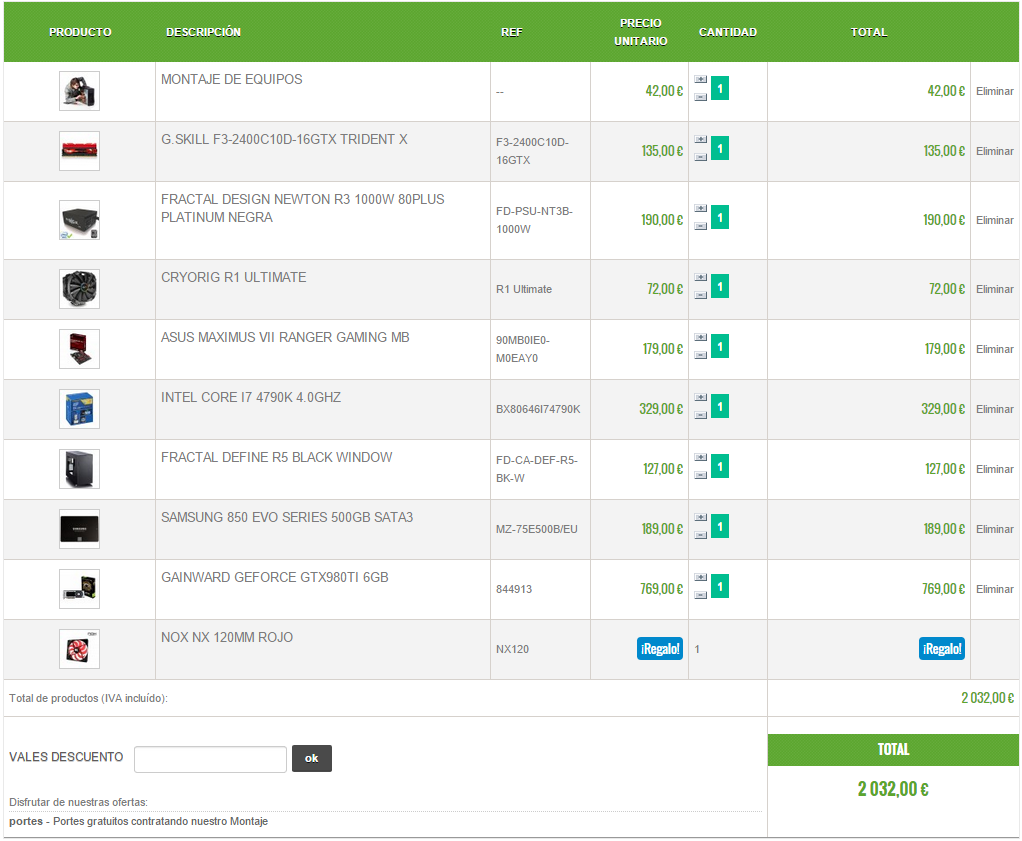The height and width of the screenshot is (841, 1022).
Task: Click Portes gratuitos contratando nuestro Montaje text
Action: pyautogui.click(x=160, y=821)
